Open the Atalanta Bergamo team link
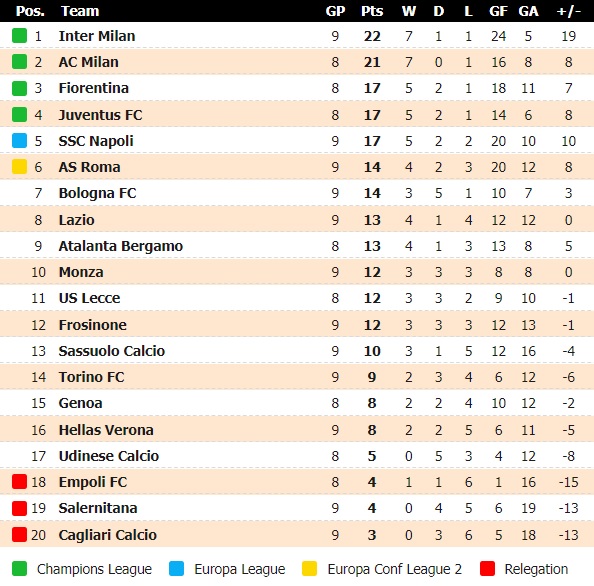The width and height of the screenshot is (594, 586). (x=120, y=246)
